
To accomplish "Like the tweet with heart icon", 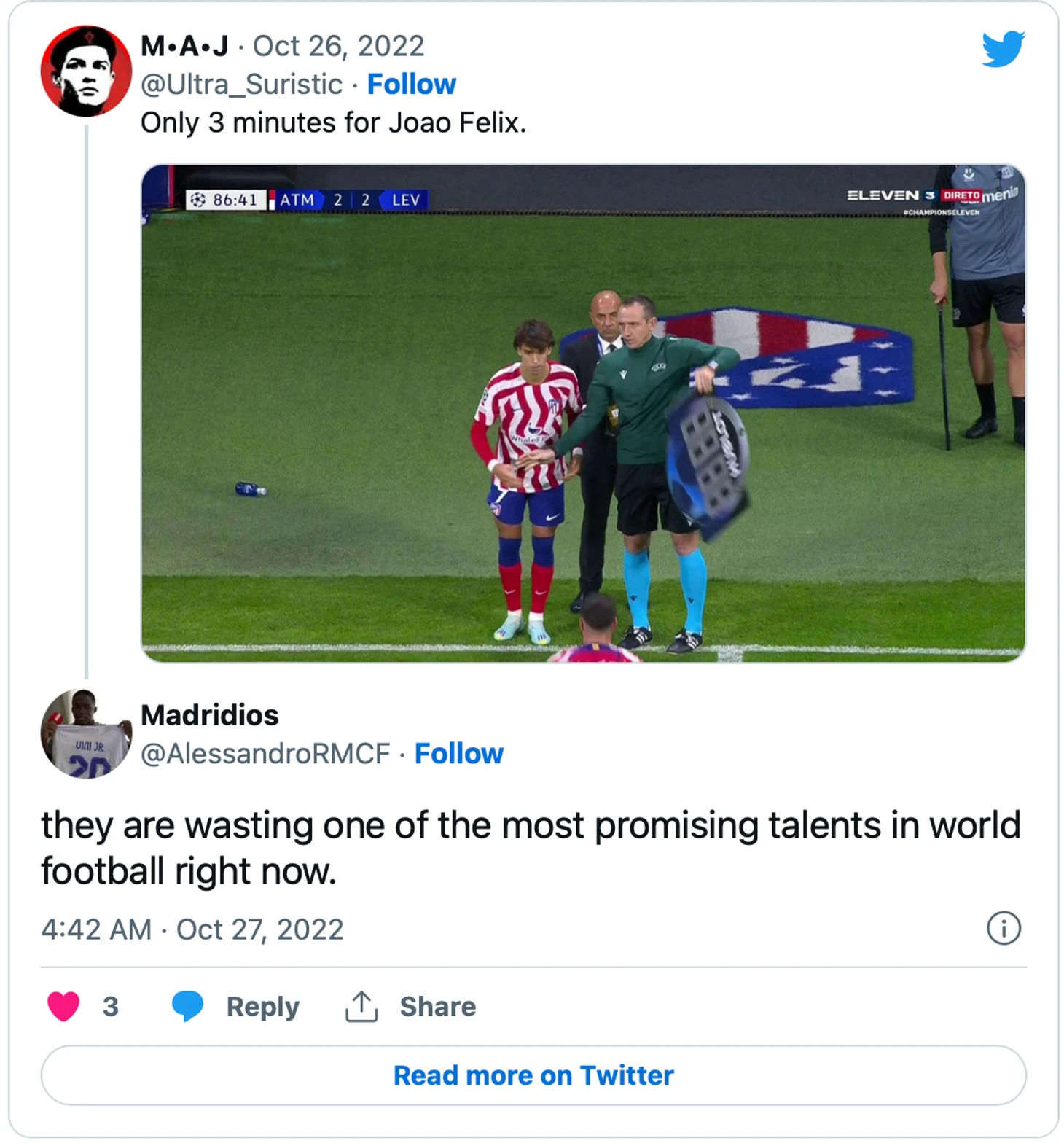I will [63, 1006].
